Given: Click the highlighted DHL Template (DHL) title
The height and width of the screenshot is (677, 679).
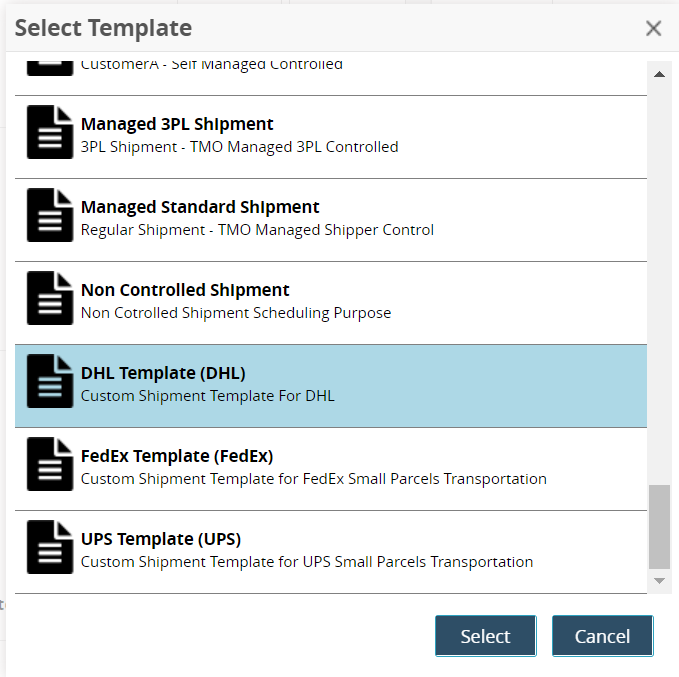Looking at the screenshot, I should coord(163,373).
